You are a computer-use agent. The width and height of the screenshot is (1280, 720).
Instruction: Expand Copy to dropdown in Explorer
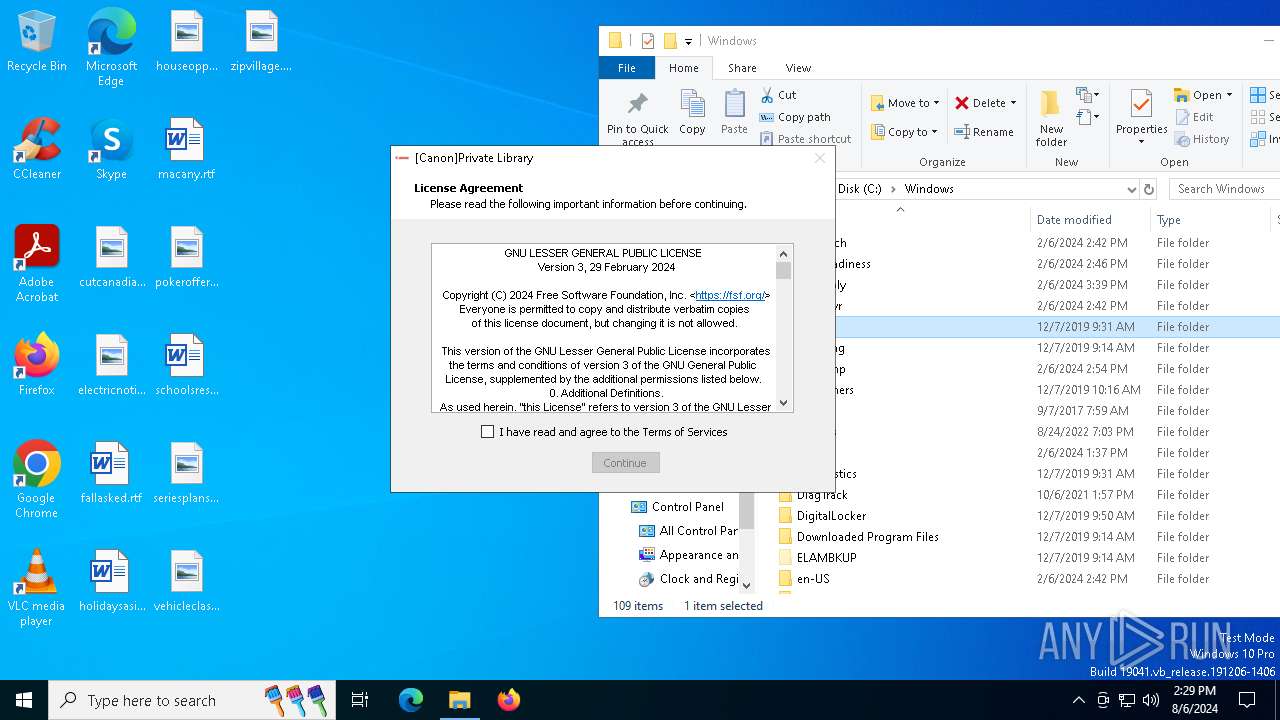934,132
